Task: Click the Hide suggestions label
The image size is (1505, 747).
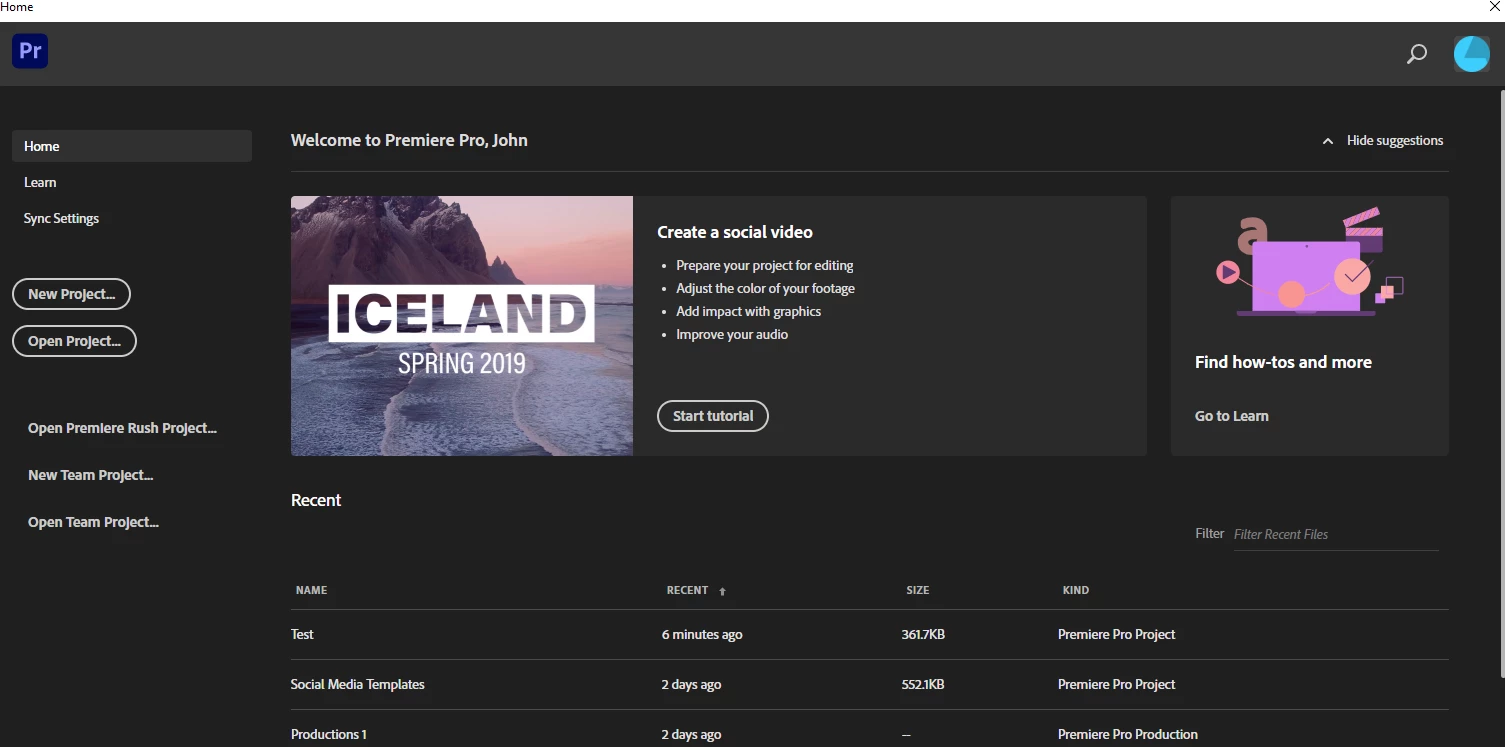Action: [x=1395, y=141]
